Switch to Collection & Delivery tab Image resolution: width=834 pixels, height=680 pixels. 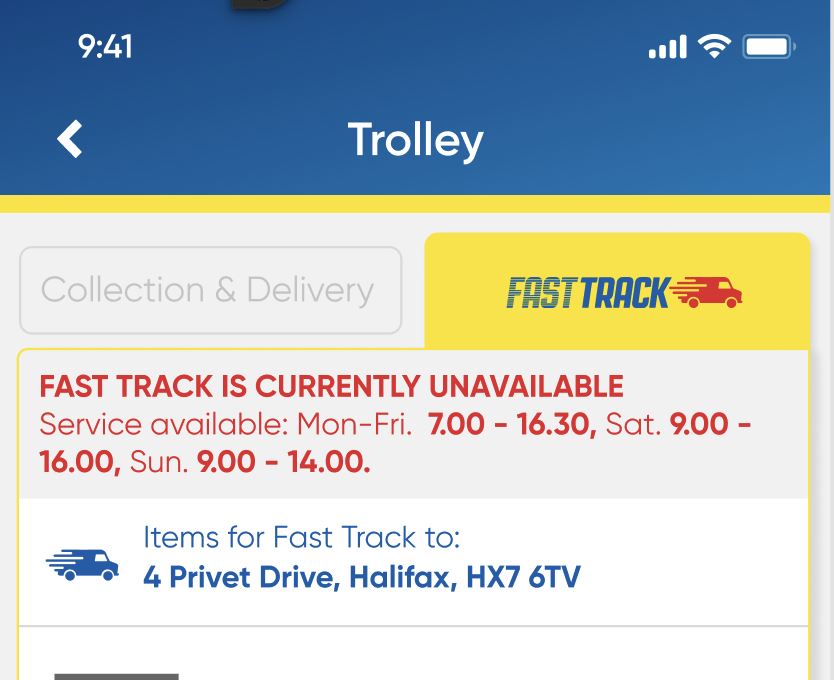coord(210,290)
